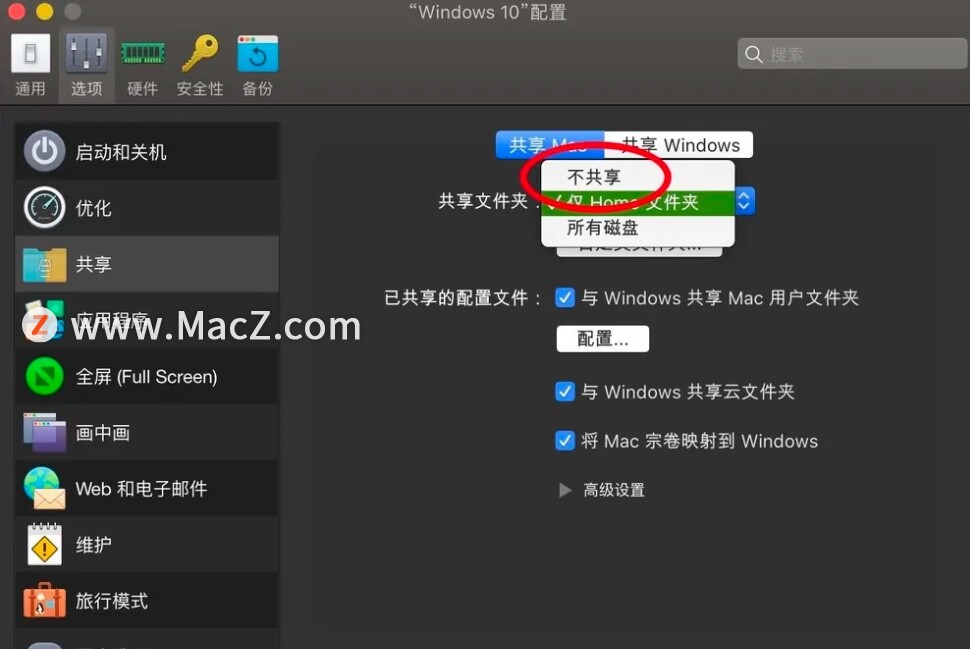The width and height of the screenshot is (970, 649).
Task: Choose the highlighted Home 文件夹 menu option
Action: [x=638, y=202]
